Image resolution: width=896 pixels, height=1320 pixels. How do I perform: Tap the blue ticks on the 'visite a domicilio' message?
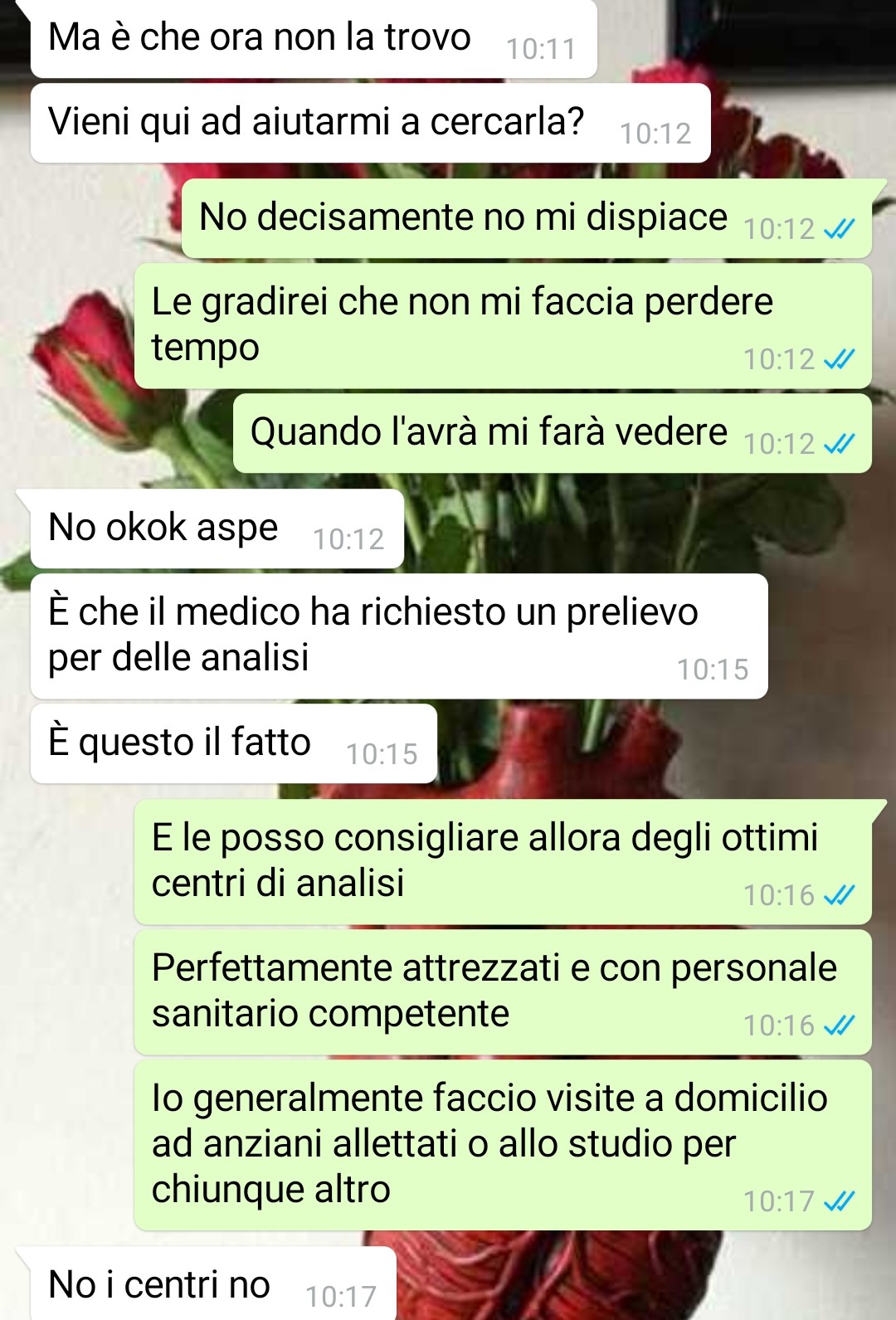839,1201
